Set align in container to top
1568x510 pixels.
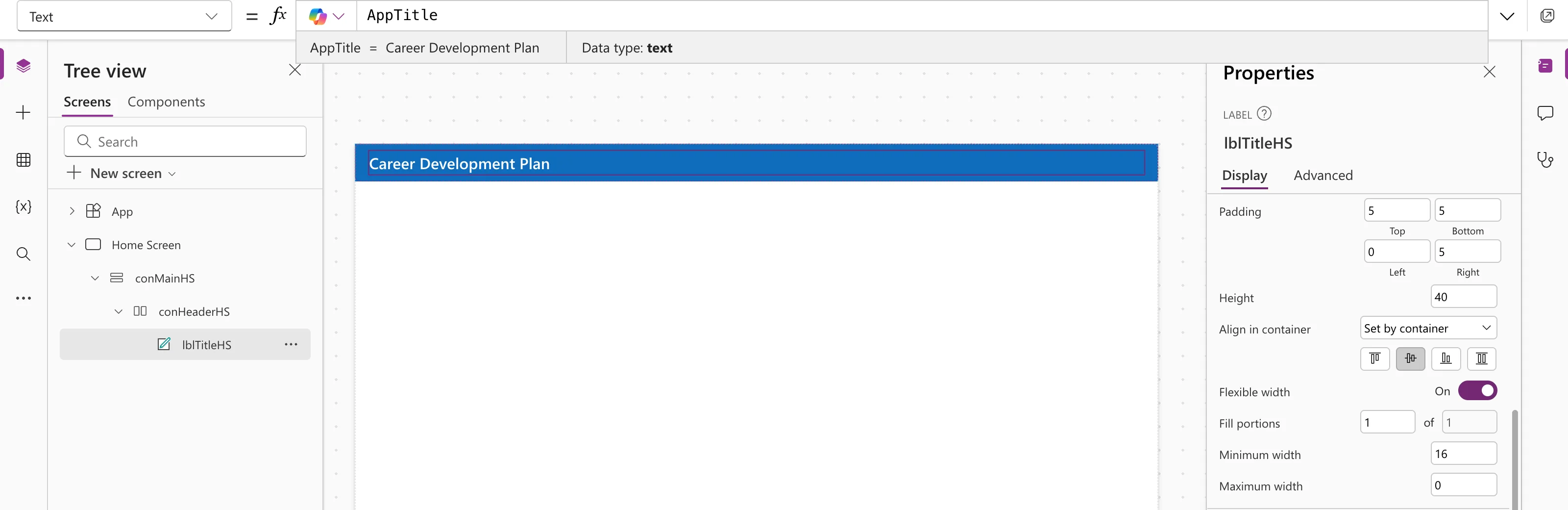tap(1374, 359)
